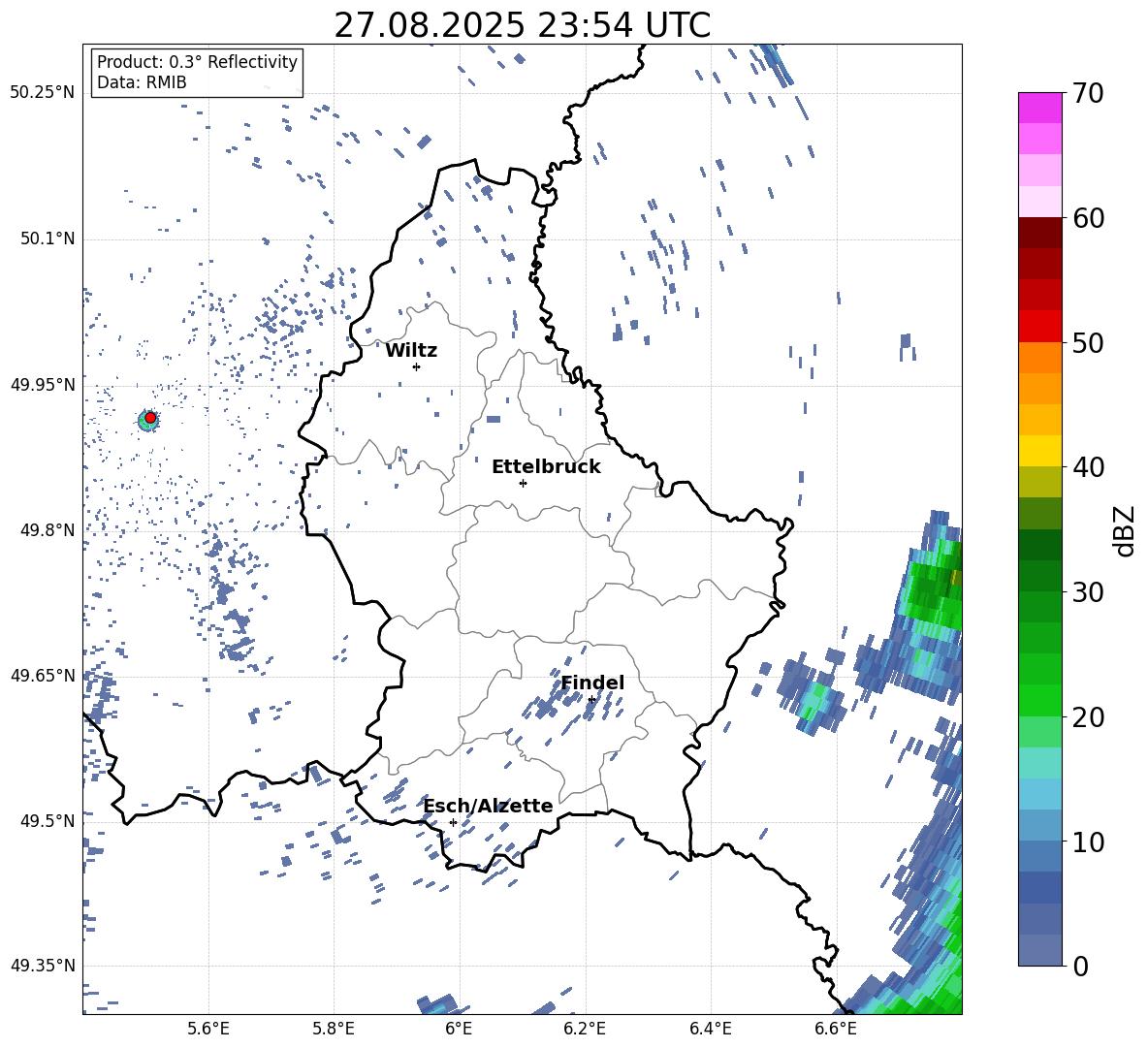The image size is (1148, 1048).
Task: Click the red radar site marker
Action: coord(150,418)
